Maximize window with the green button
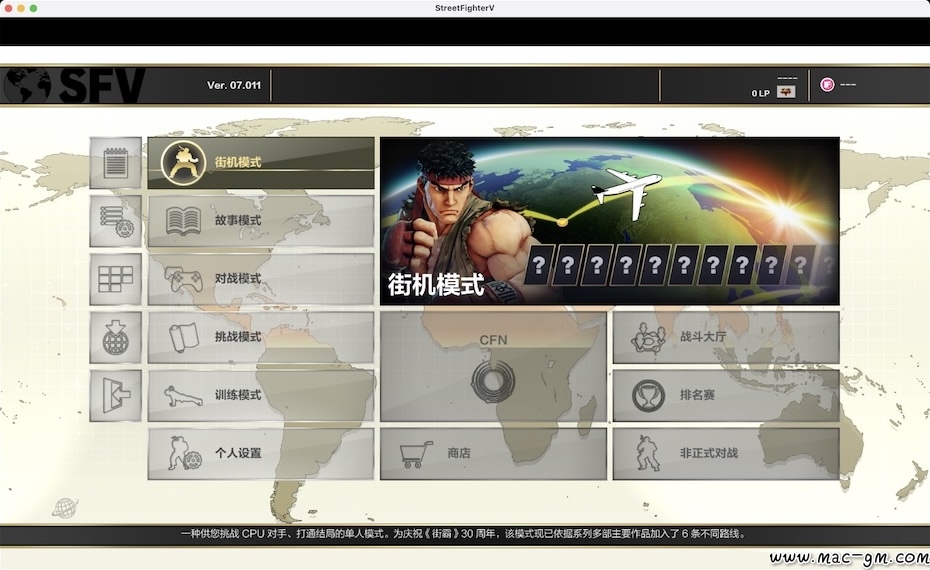The width and height of the screenshot is (930, 570). 33,8
